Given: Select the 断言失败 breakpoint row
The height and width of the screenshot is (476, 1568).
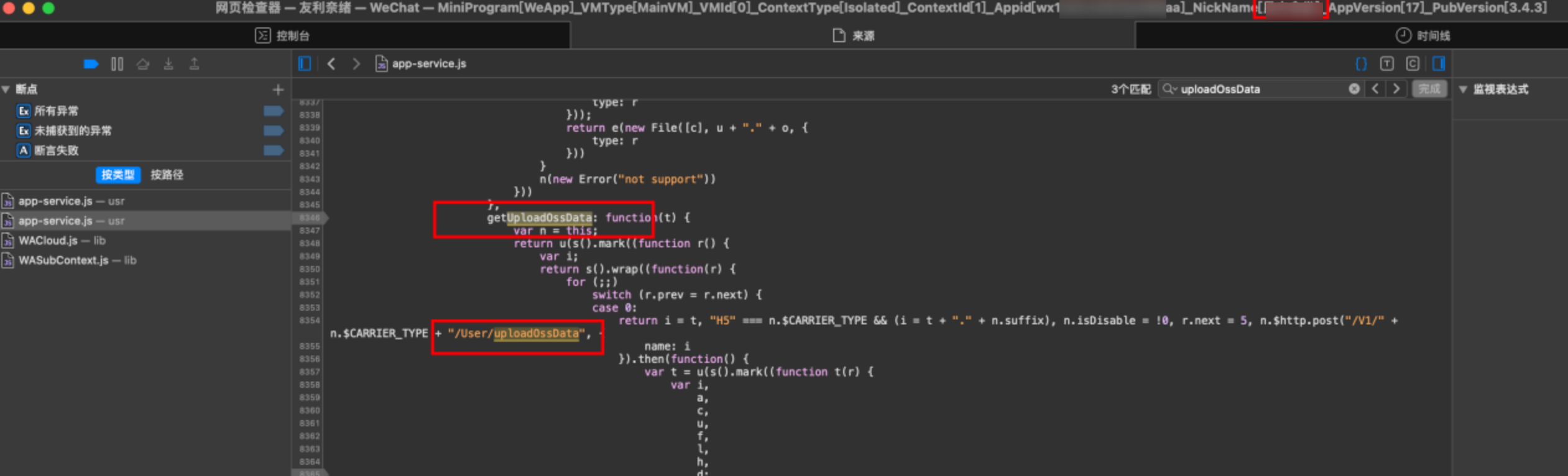Looking at the screenshot, I should pyautogui.click(x=145, y=150).
